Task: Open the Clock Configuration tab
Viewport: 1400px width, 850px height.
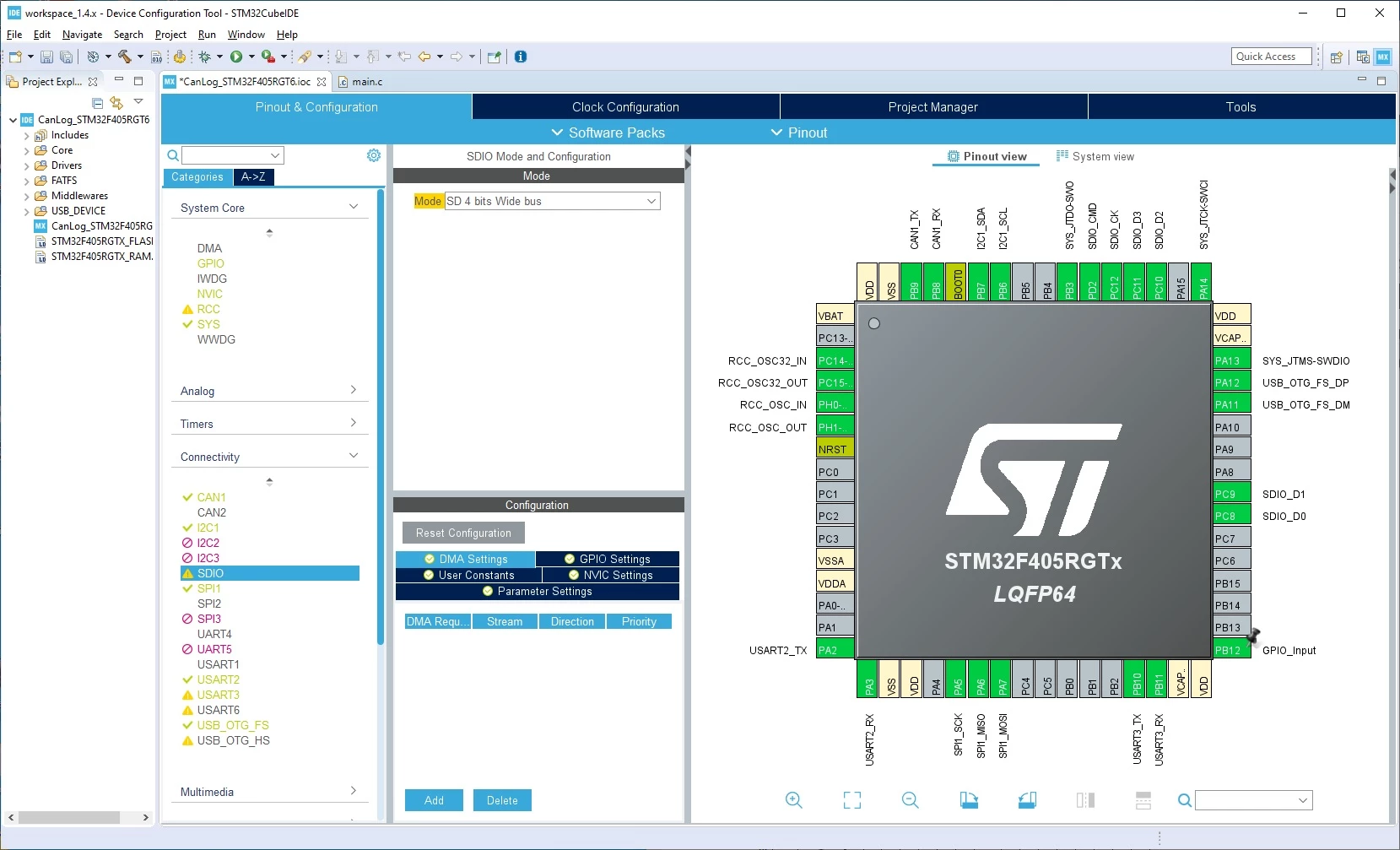Action: (625, 107)
